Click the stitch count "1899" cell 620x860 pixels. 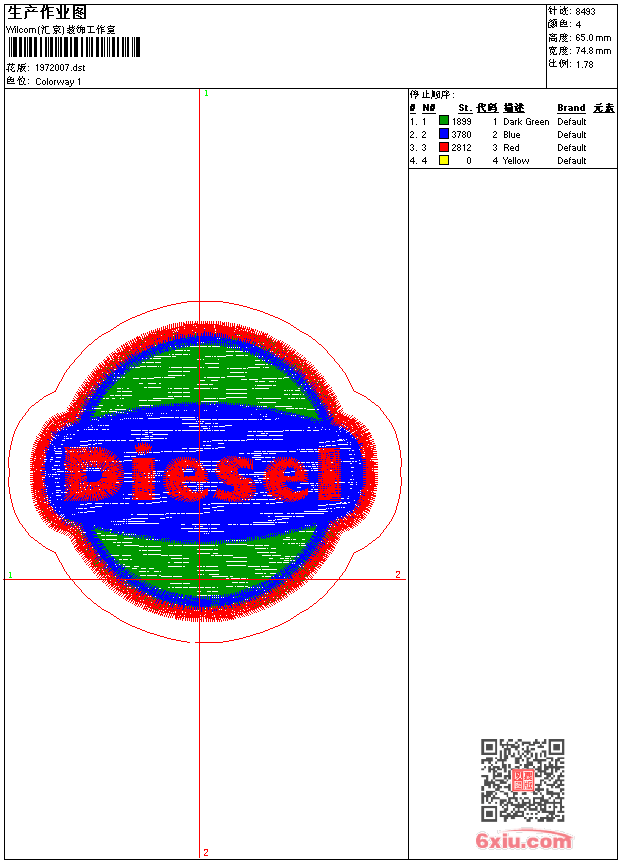(461, 121)
